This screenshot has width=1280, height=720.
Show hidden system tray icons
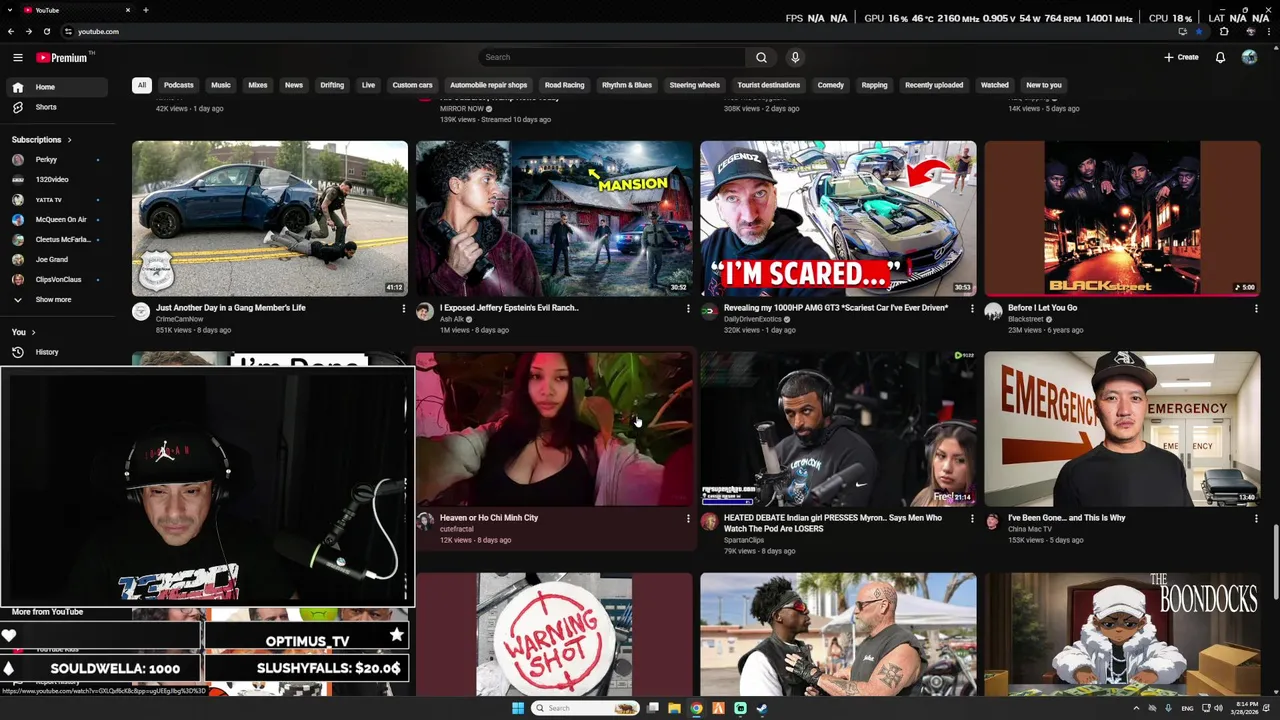(1136, 708)
